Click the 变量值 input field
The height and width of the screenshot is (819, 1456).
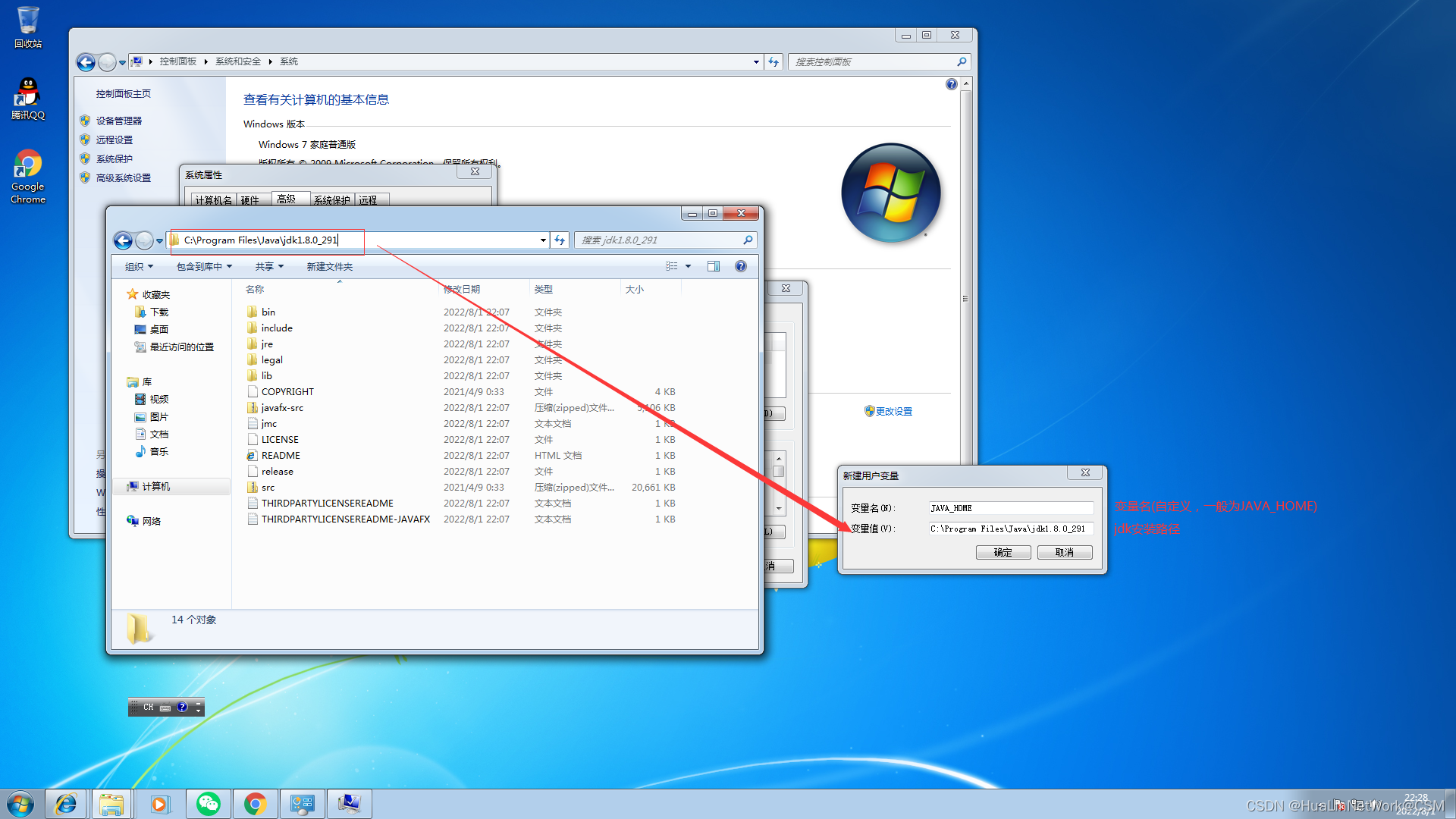pyautogui.click(x=1010, y=529)
